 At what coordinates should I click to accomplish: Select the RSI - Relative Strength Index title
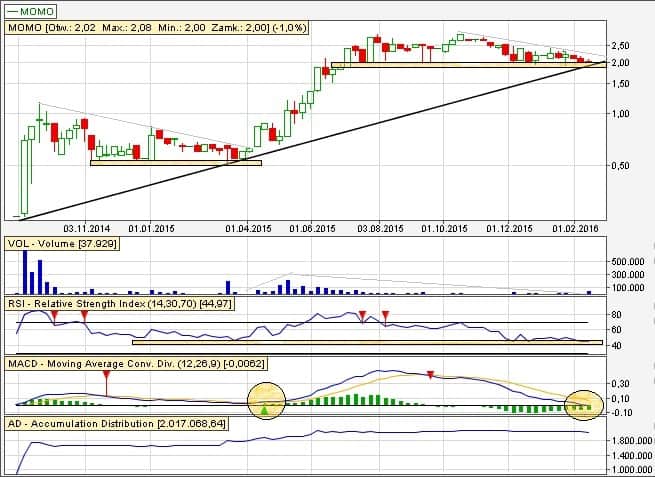120,302
